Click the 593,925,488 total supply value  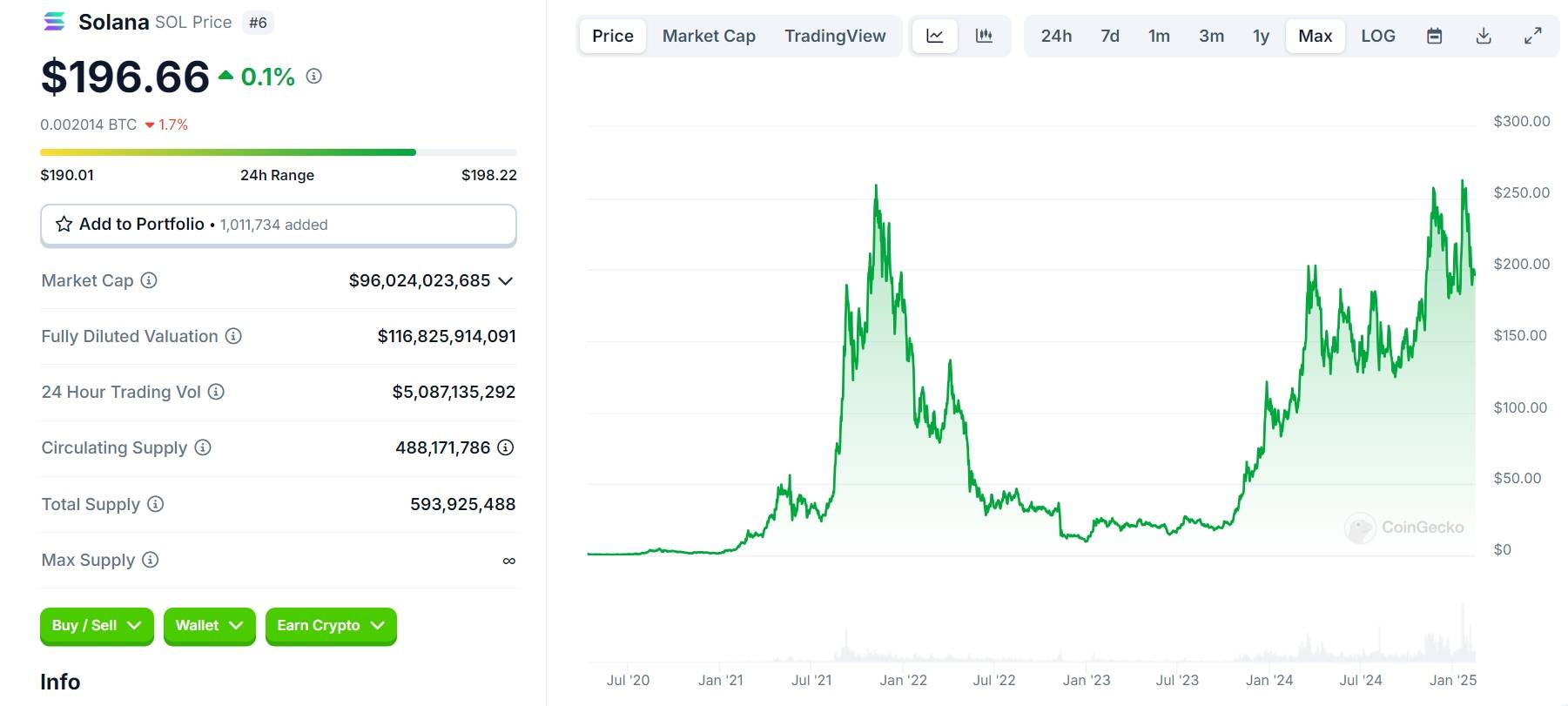(463, 504)
